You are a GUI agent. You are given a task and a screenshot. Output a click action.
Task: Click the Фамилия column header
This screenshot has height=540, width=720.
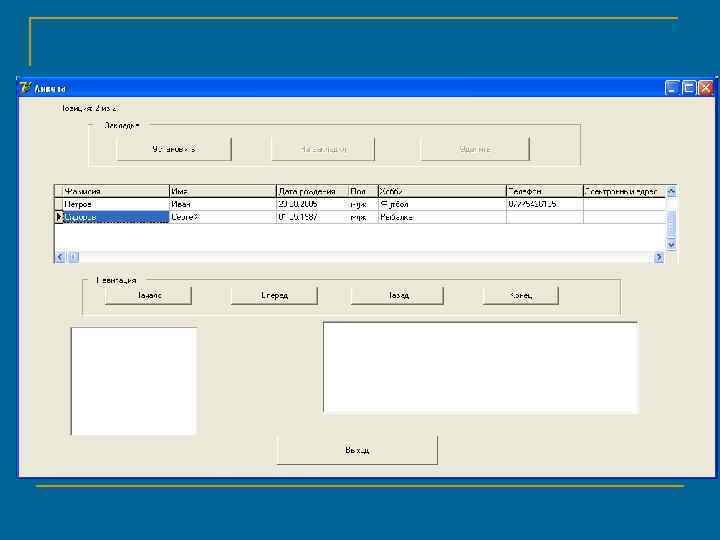coord(116,191)
